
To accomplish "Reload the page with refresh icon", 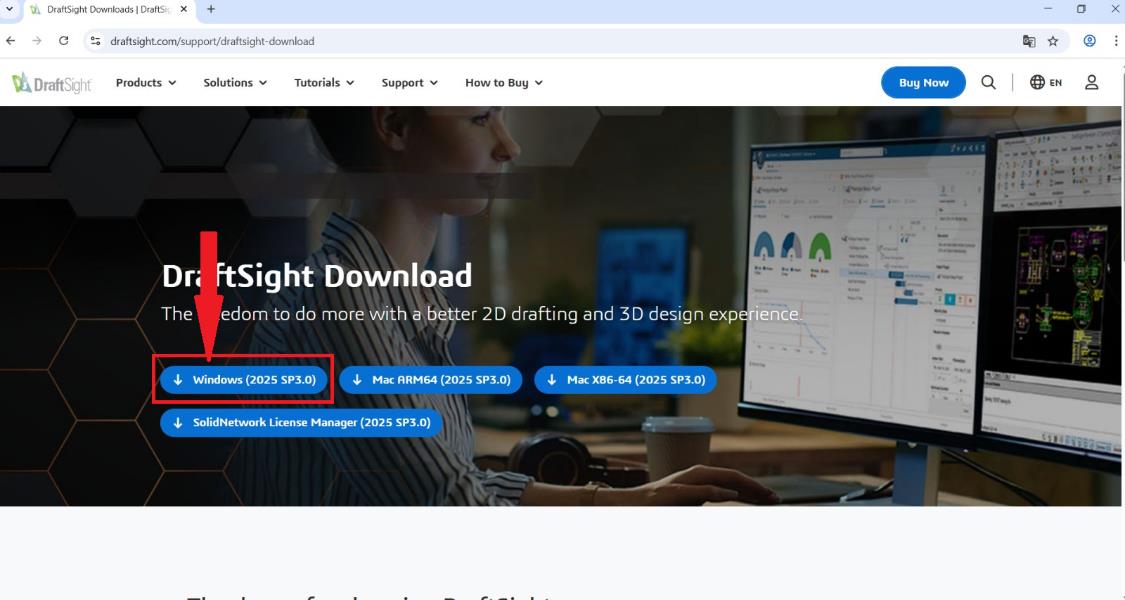I will point(64,41).
